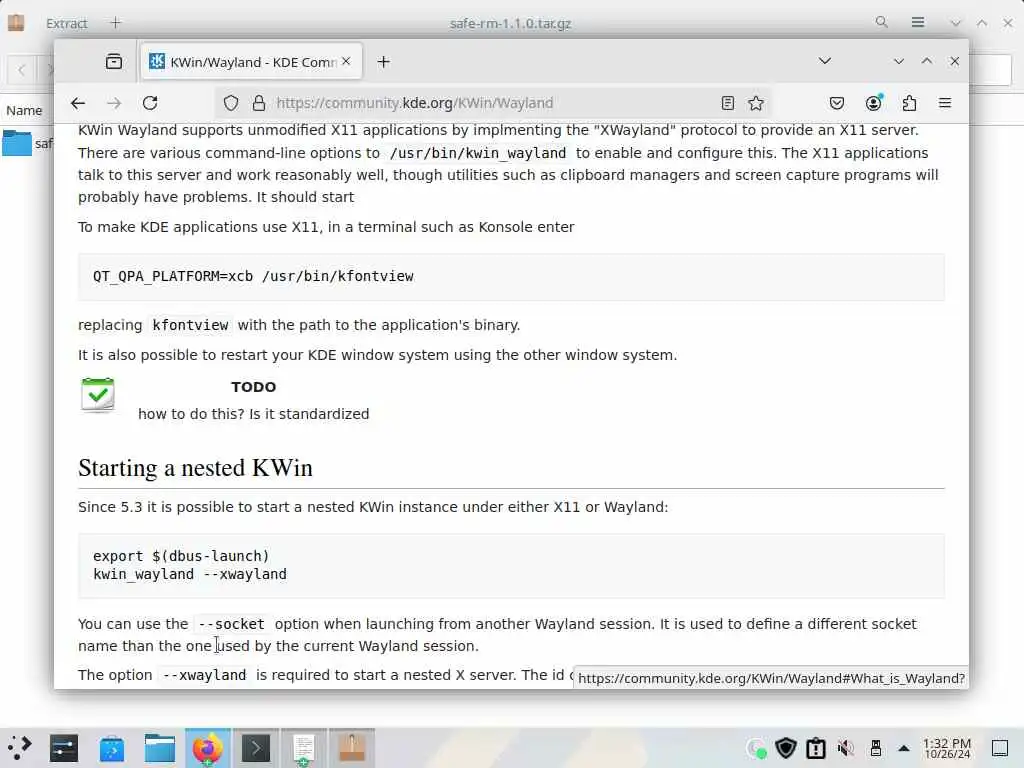This screenshot has height=768, width=1024.
Task: Switch to Firefox in taskbar
Action: tap(208, 748)
